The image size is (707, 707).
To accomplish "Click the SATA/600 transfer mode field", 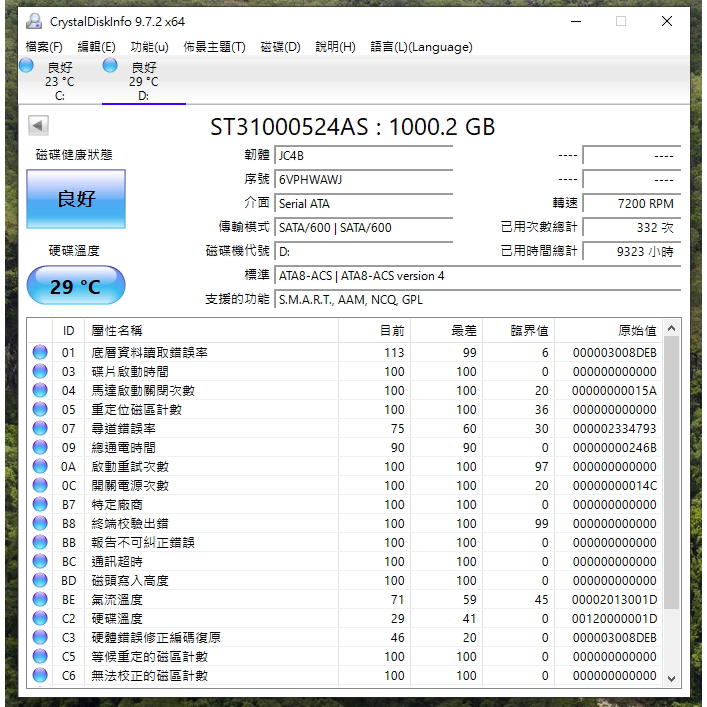I will pos(363,227).
